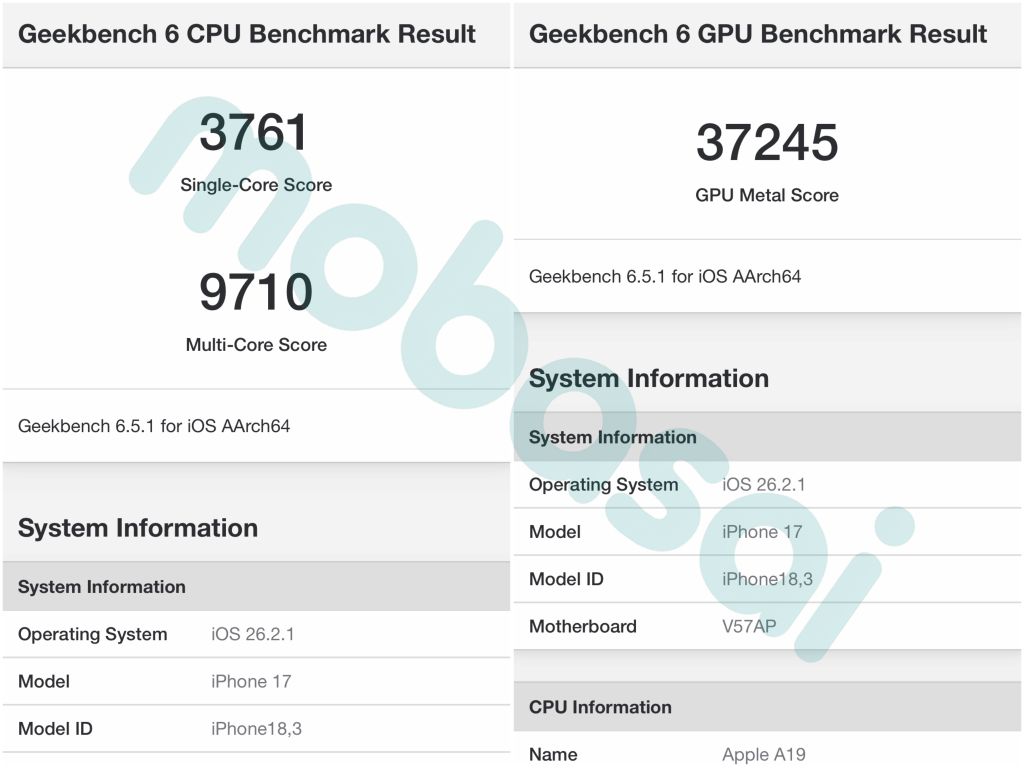Select the Multi-Core Score value 9710

pos(256,293)
